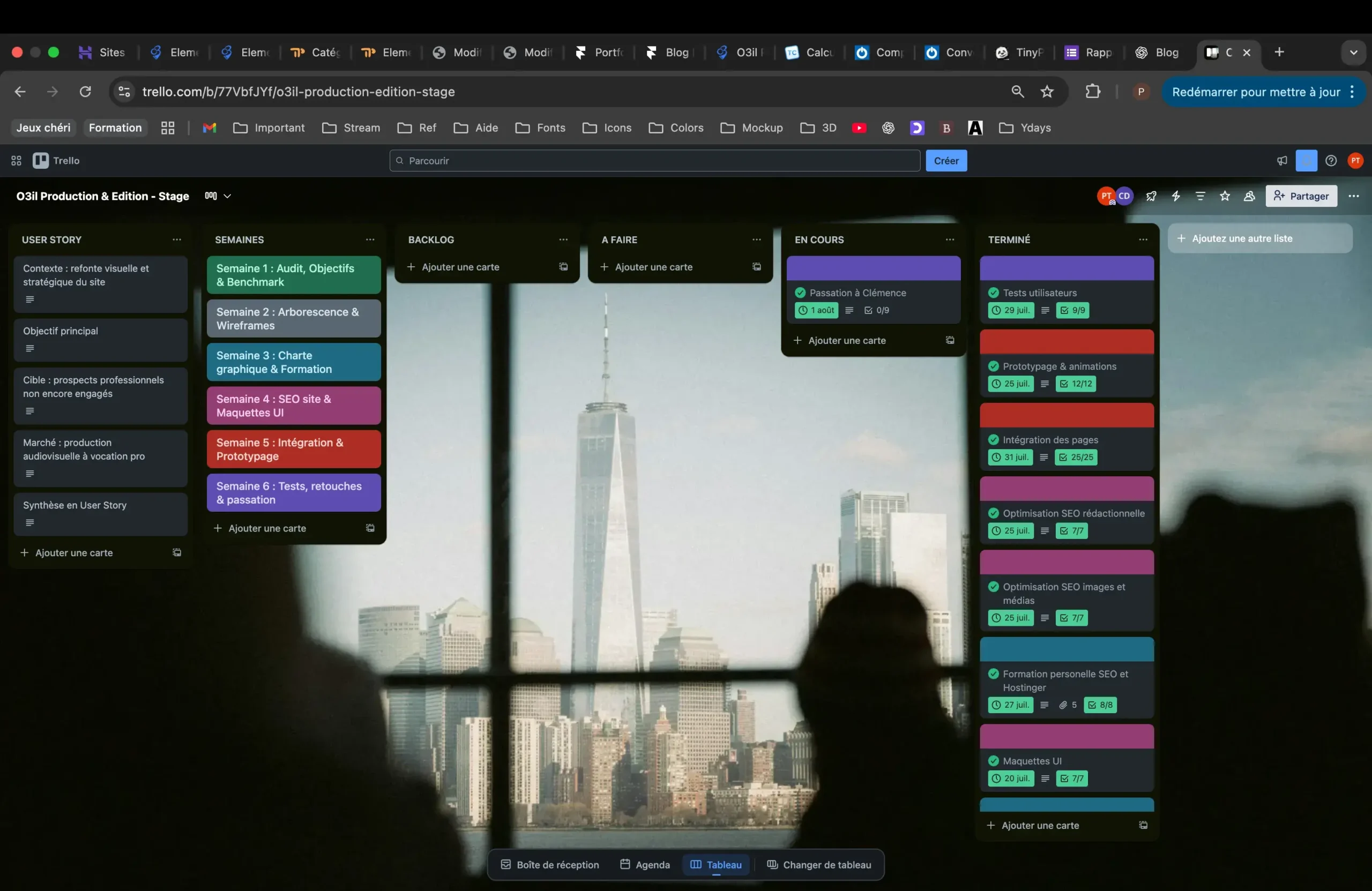This screenshot has width=1372, height=891.
Task: Click the Partager button
Action: click(1301, 197)
